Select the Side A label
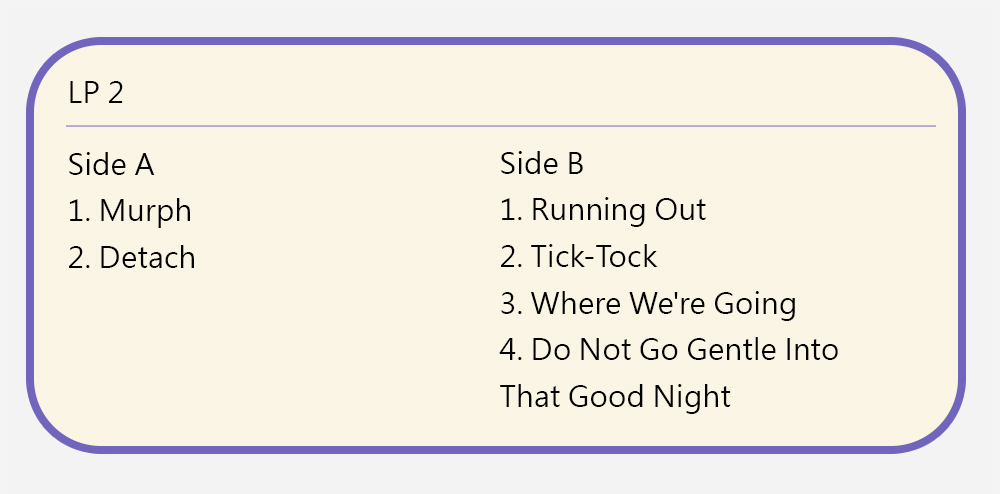The height and width of the screenshot is (494, 1000). tap(111, 164)
